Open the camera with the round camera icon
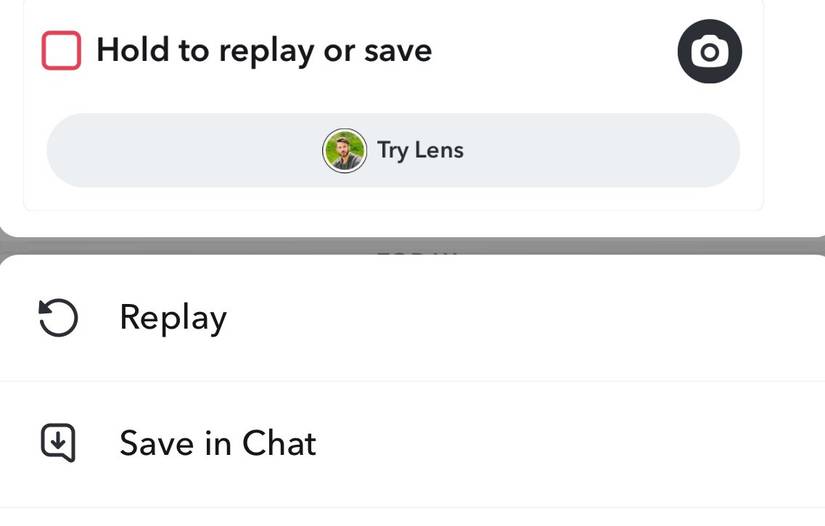The height and width of the screenshot is (526, 825). tap(709, 51)
